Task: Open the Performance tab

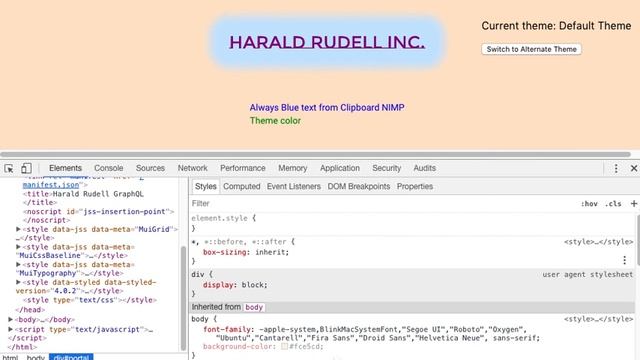Action: pyautogui.click(x=242, y=168)
